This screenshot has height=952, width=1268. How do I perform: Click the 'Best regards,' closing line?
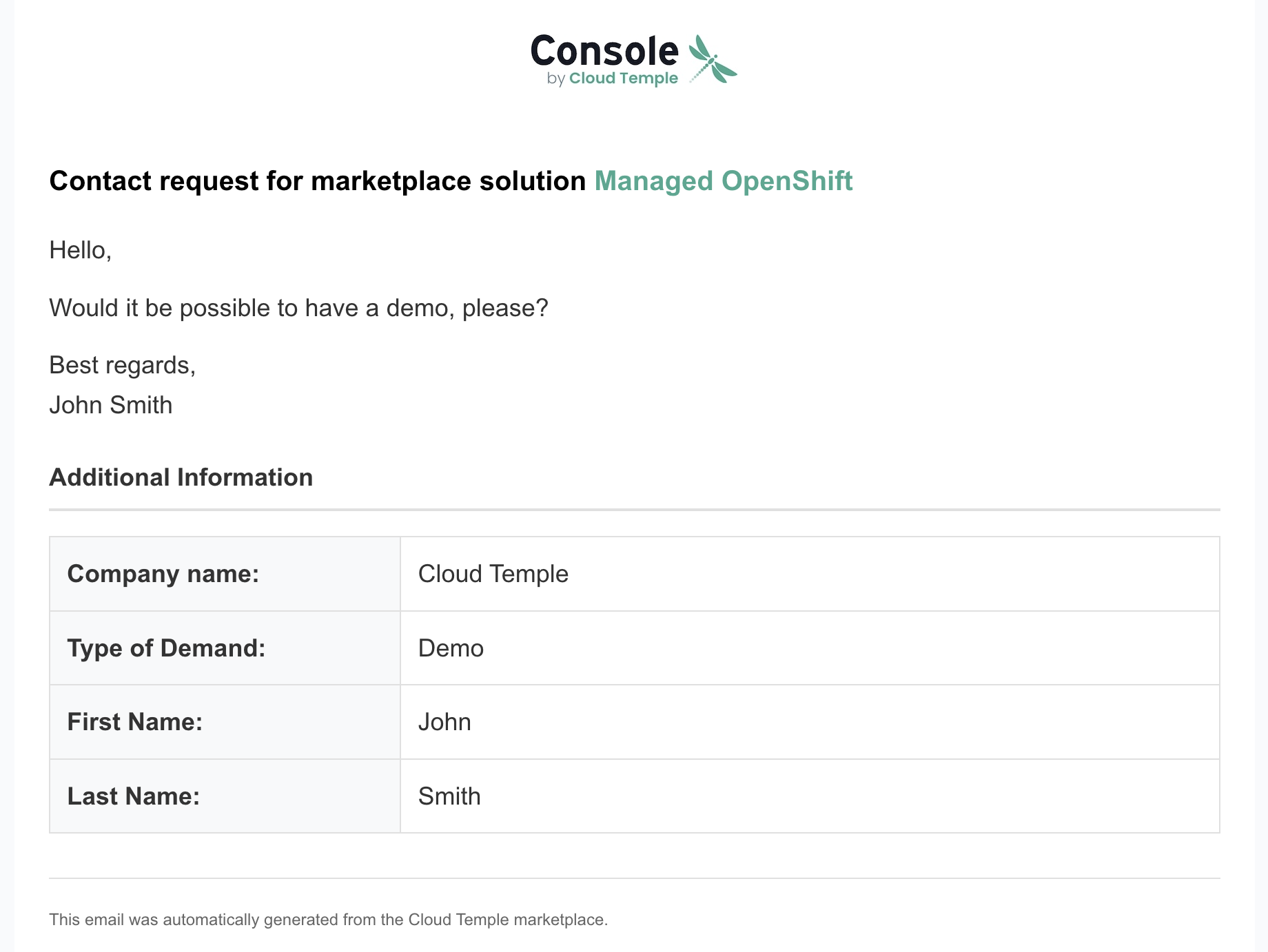tap(123, 365)
